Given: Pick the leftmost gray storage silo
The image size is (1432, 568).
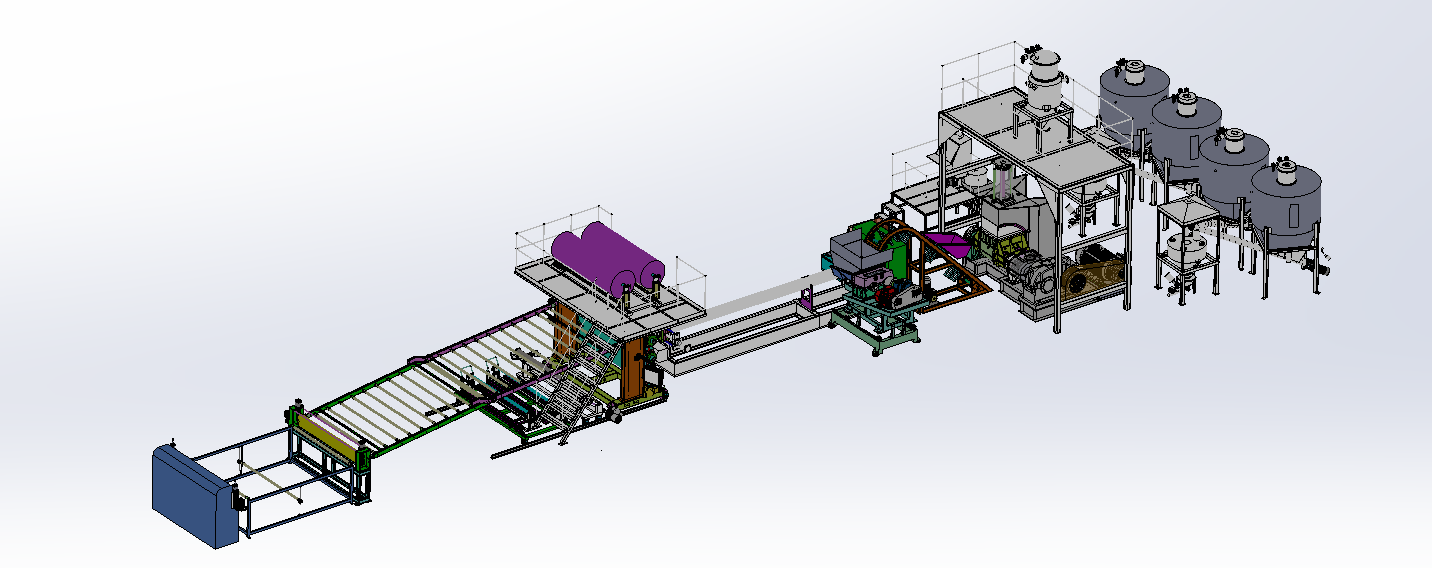Looking at the screenshot, I should pyautogui.click(x=1134, y=100).
